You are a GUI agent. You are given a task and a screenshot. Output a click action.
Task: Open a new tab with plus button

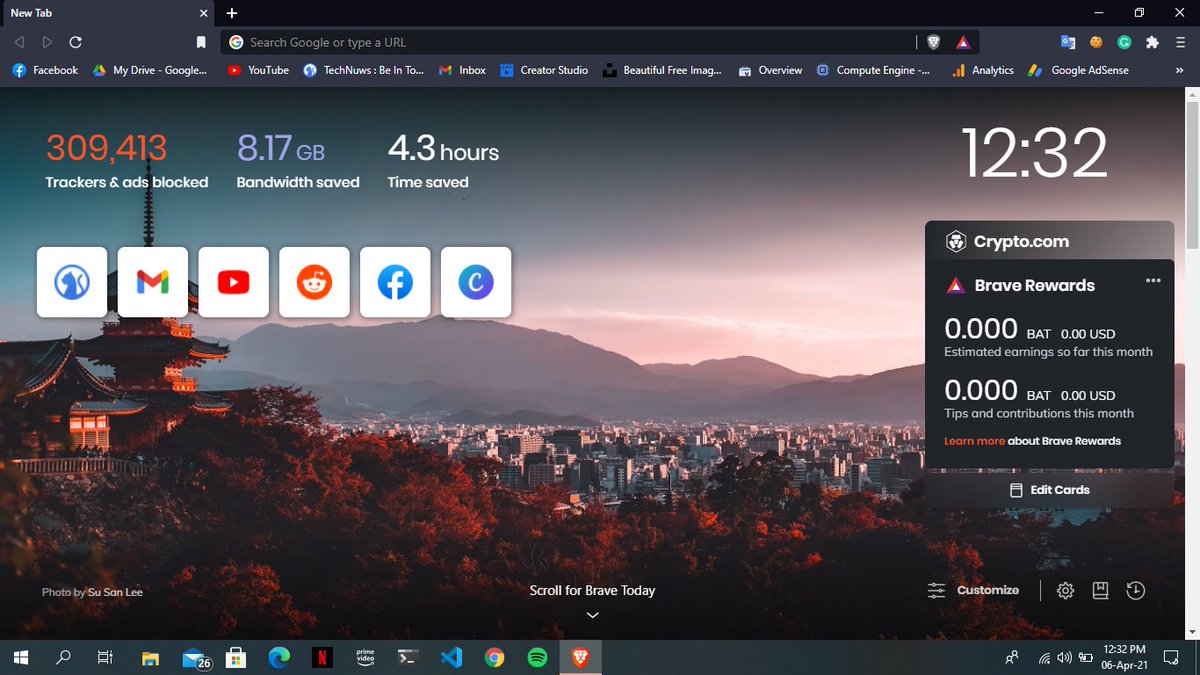click(x=232, y=13)
